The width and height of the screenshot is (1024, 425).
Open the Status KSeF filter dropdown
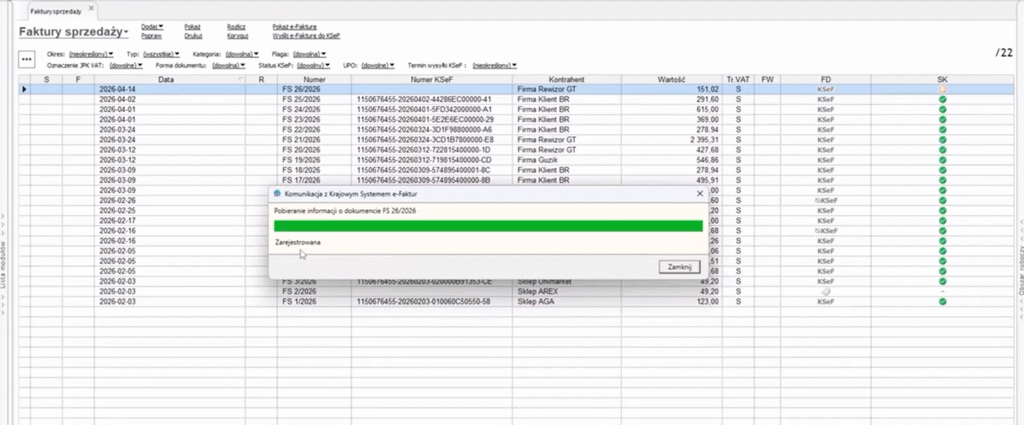click(305, 64)
